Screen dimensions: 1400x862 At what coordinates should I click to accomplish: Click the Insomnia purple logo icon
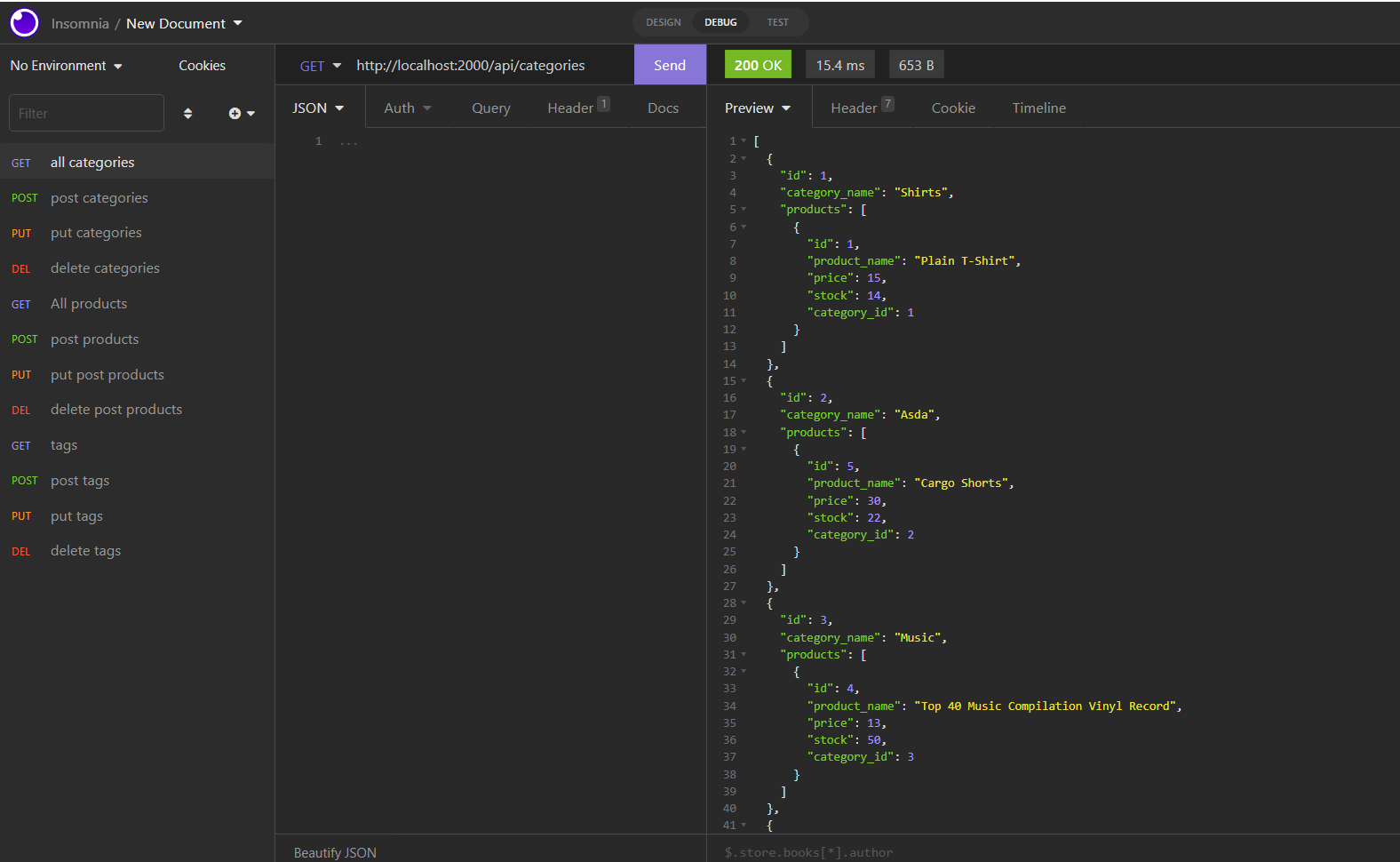coord(24,22)
